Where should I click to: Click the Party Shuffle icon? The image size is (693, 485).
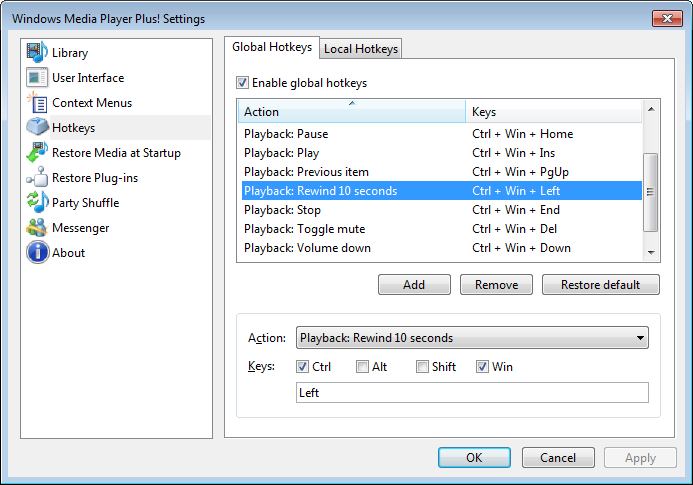pos(37,202)
